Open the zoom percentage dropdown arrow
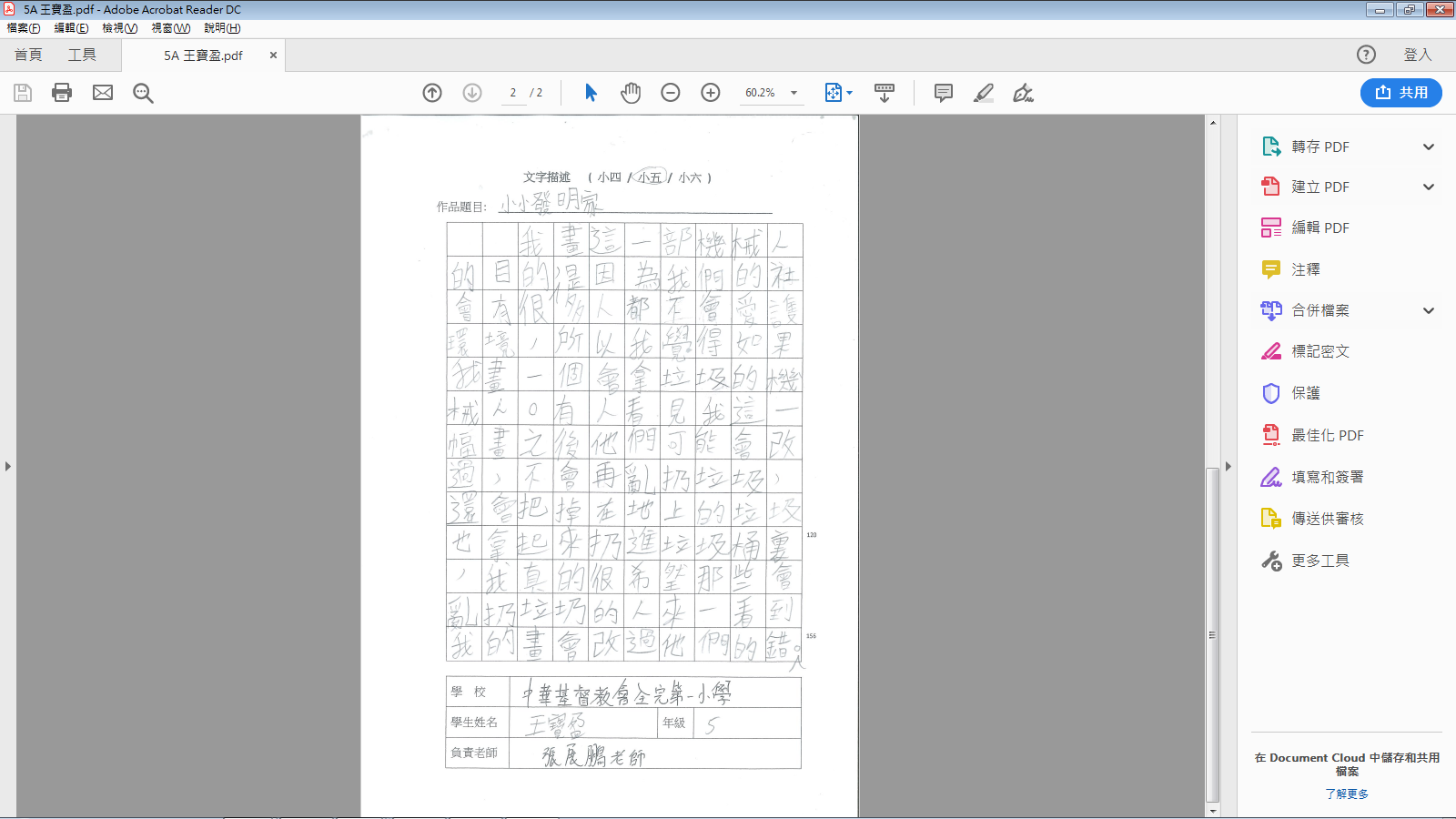The width and height of the screenshot is (1456, 819). coord(794,93)
